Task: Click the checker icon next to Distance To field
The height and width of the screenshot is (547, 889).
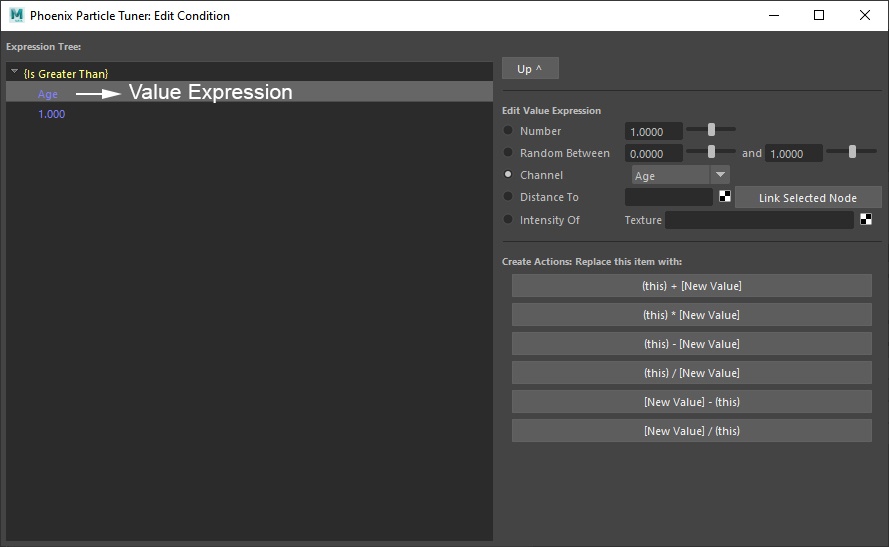Action: 725,197
